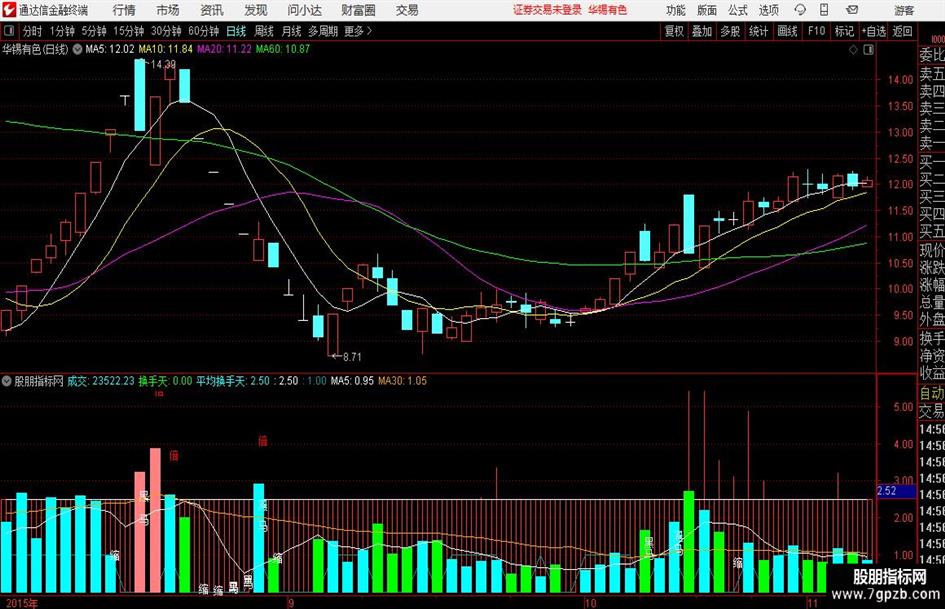This screenshot has width=945, height=609.
Task: Open the messages envelope icon
Action: (852, 10)
